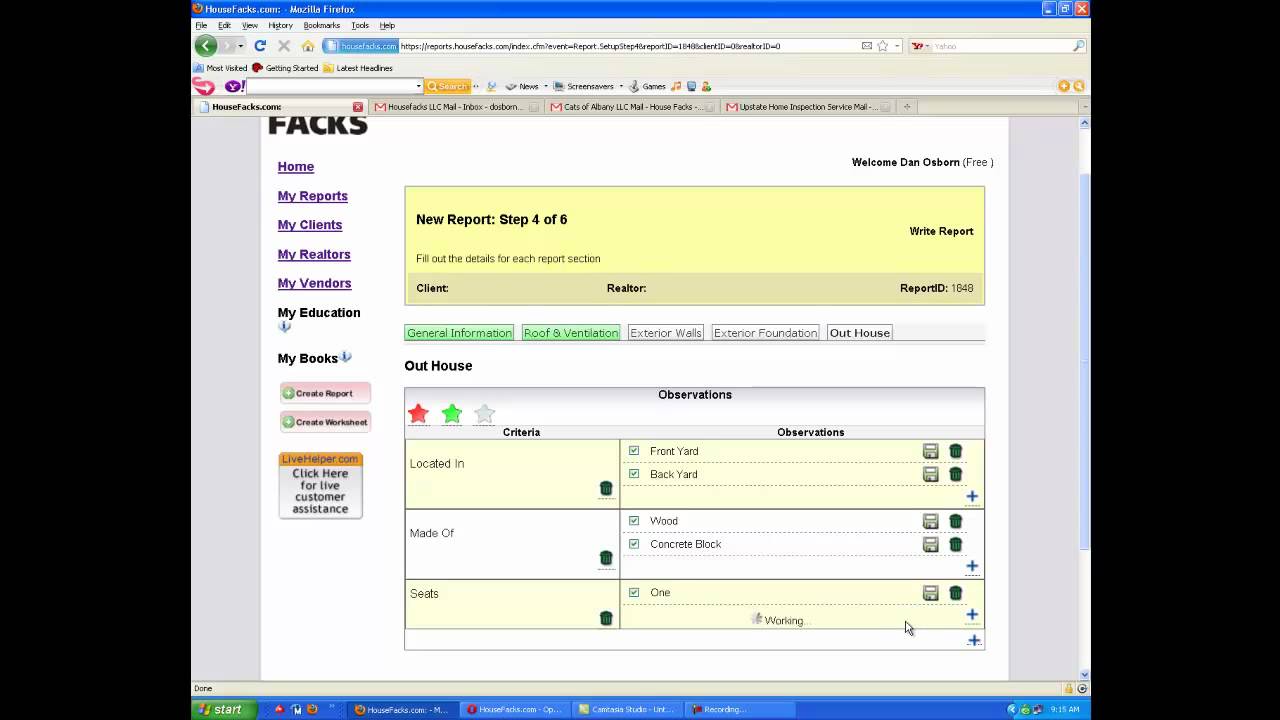This screenshot has height=720, width=1280.
Task: Click the gray star icon
Action: 484,413
